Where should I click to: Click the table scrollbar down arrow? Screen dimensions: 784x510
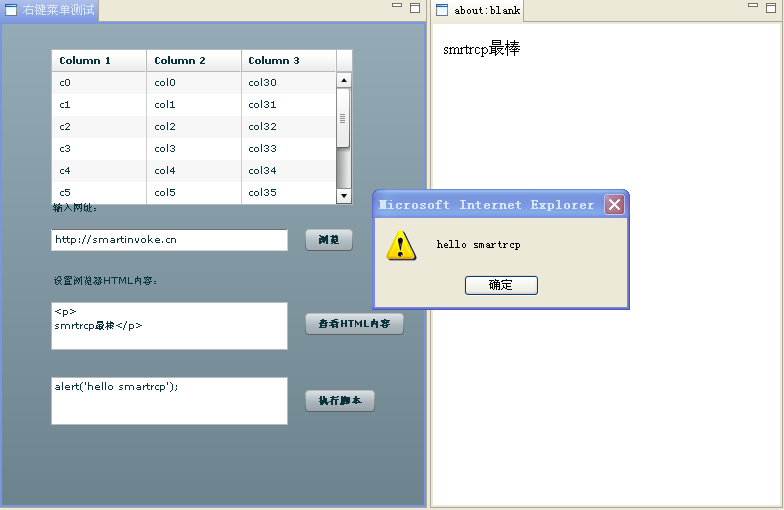coord(344,196)
